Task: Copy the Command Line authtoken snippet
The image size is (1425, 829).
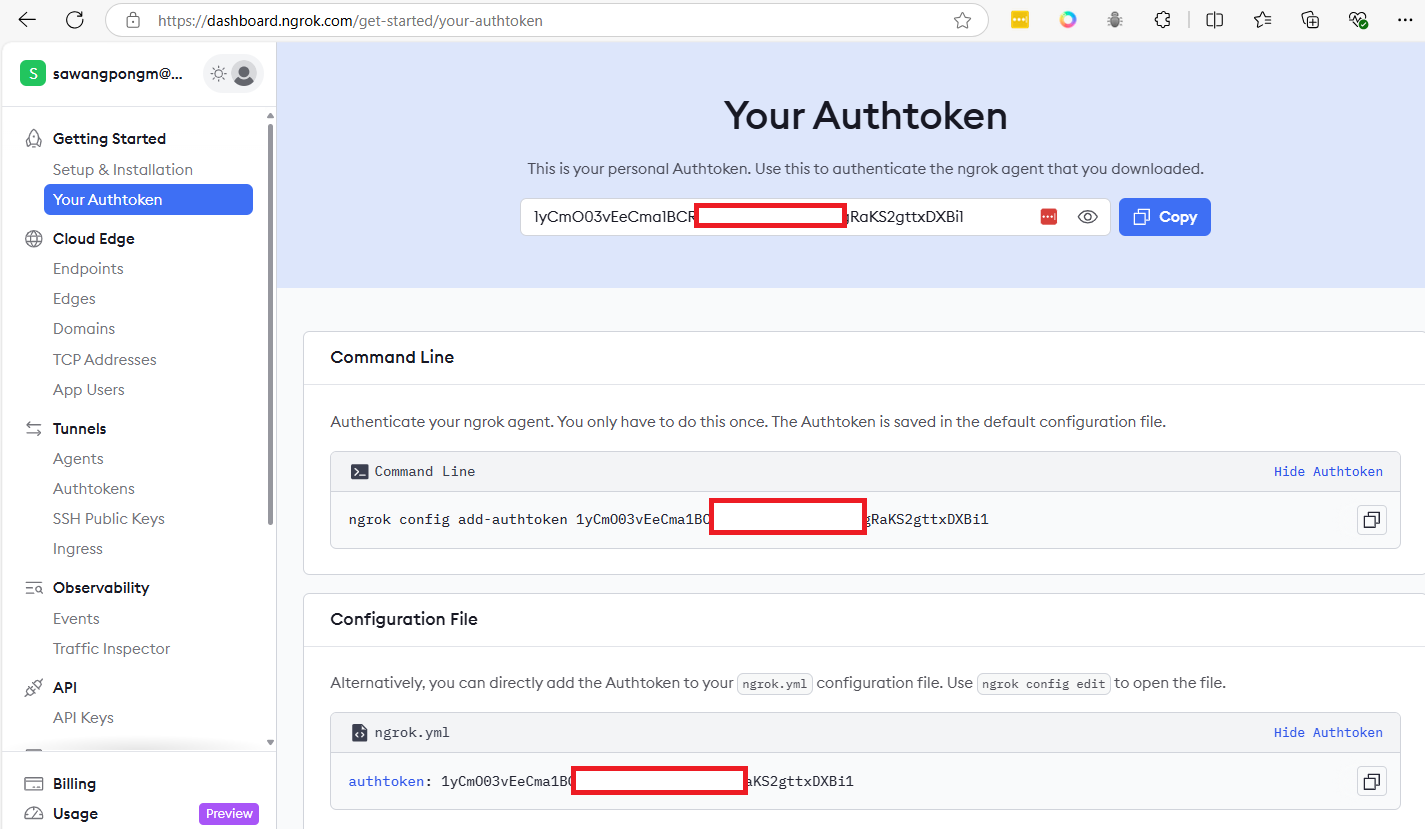Action: coord(1371,520)
